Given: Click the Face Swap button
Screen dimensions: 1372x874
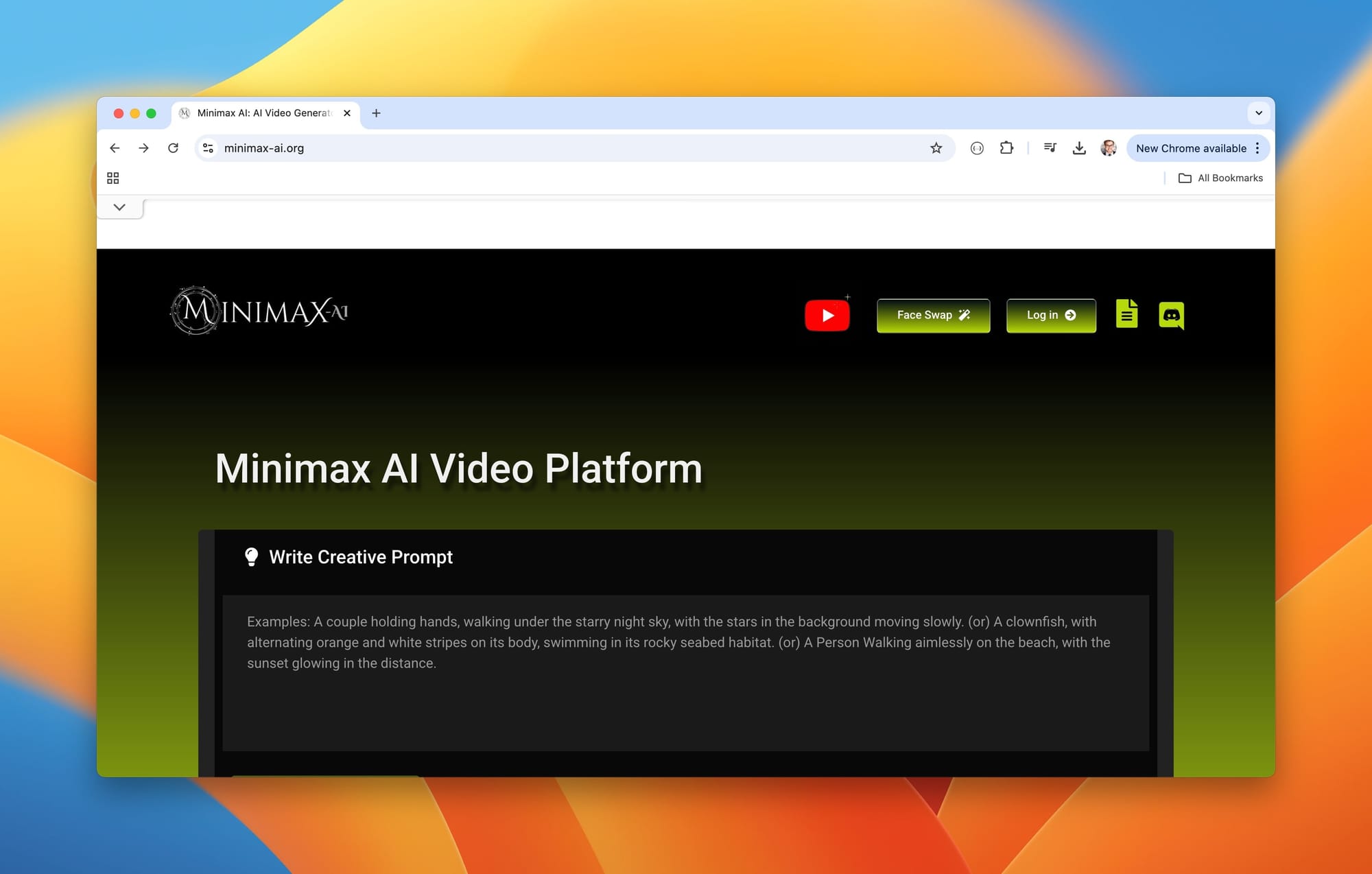Looking at the screenshot, I should [x=934, y=316].
